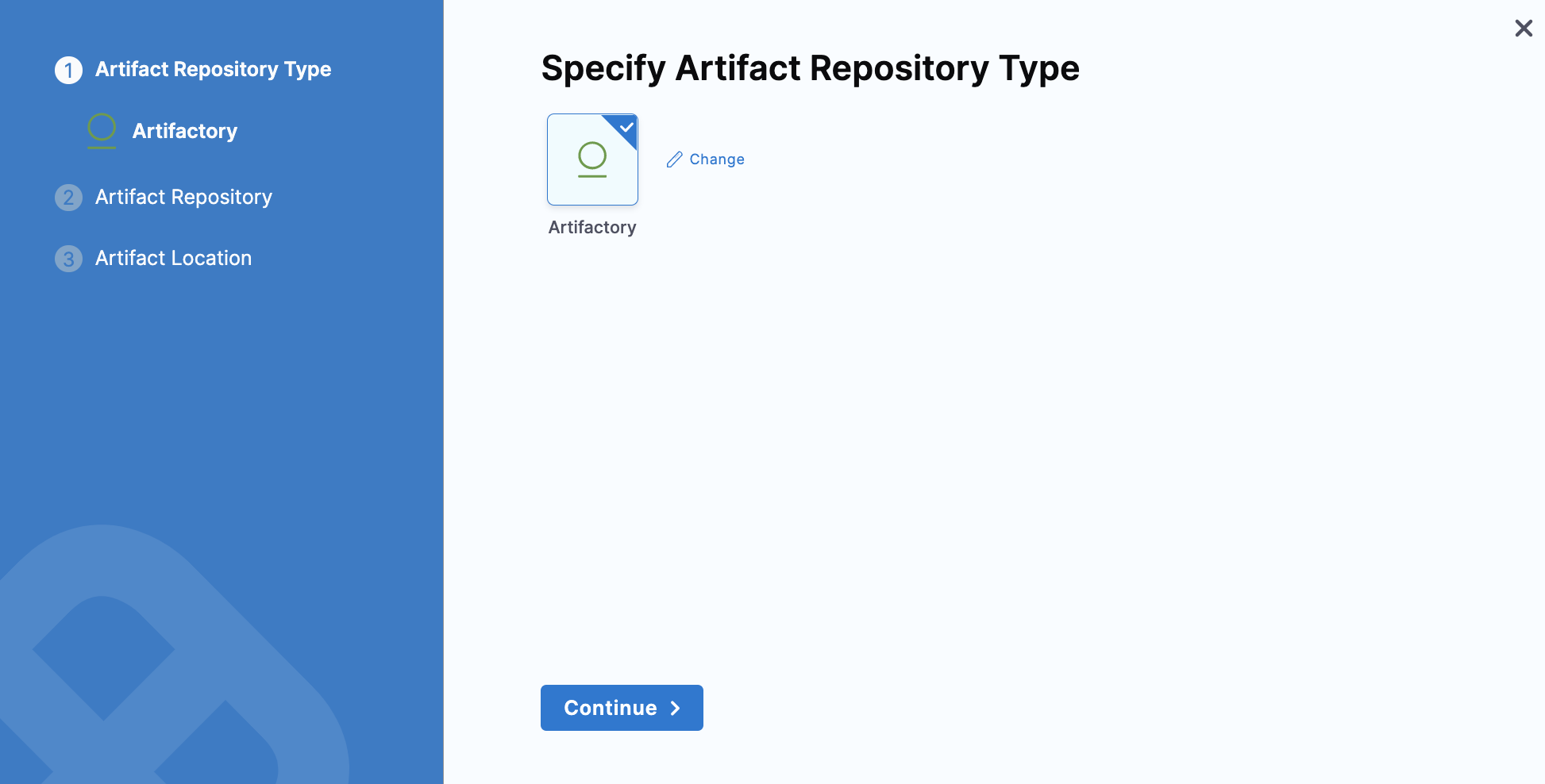
Task: Click the green Artifactory icon in the sidebar
Action: click(x=102, y=130)
